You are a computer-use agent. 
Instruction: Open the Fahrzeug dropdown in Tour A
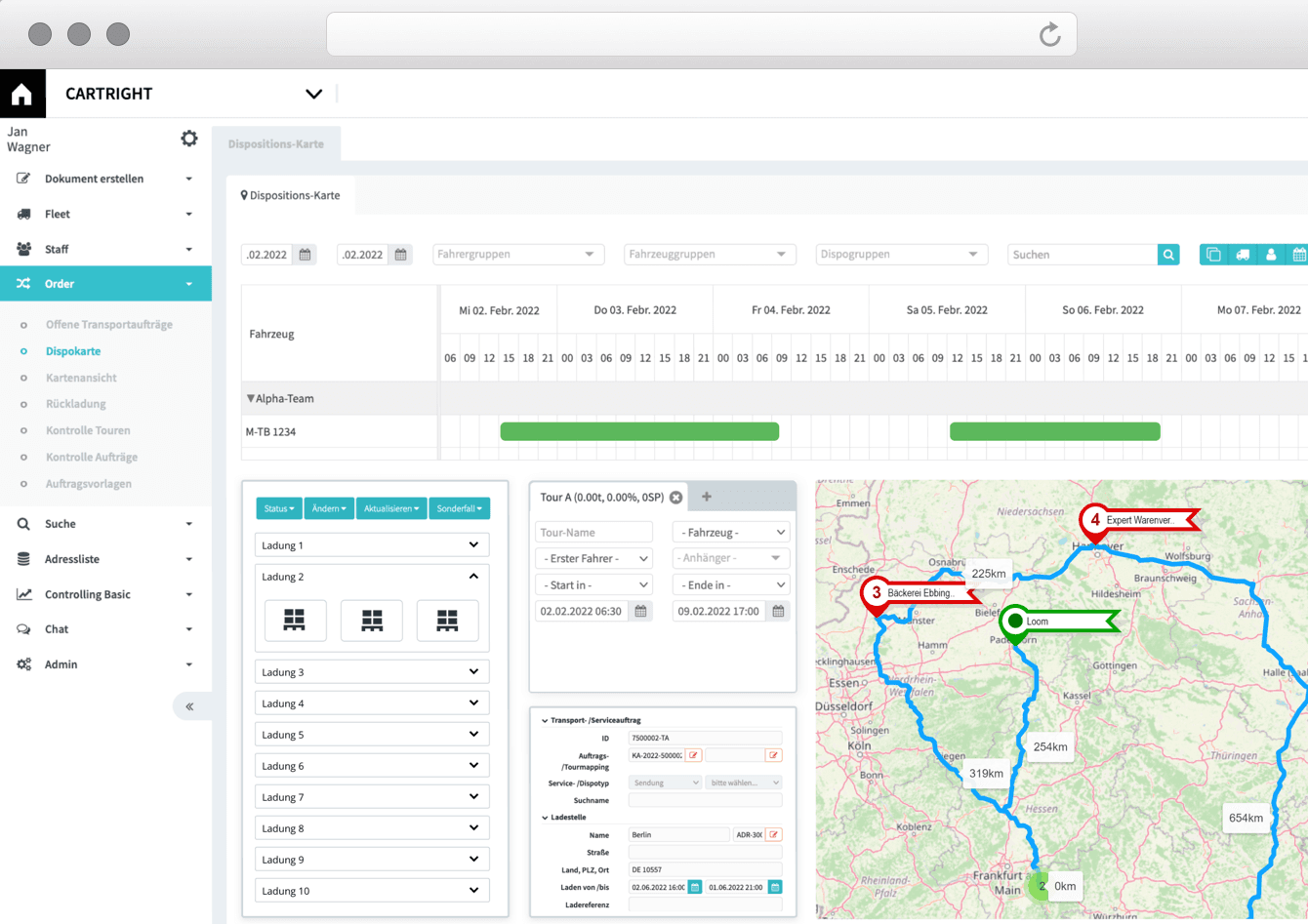pos(730,533)
